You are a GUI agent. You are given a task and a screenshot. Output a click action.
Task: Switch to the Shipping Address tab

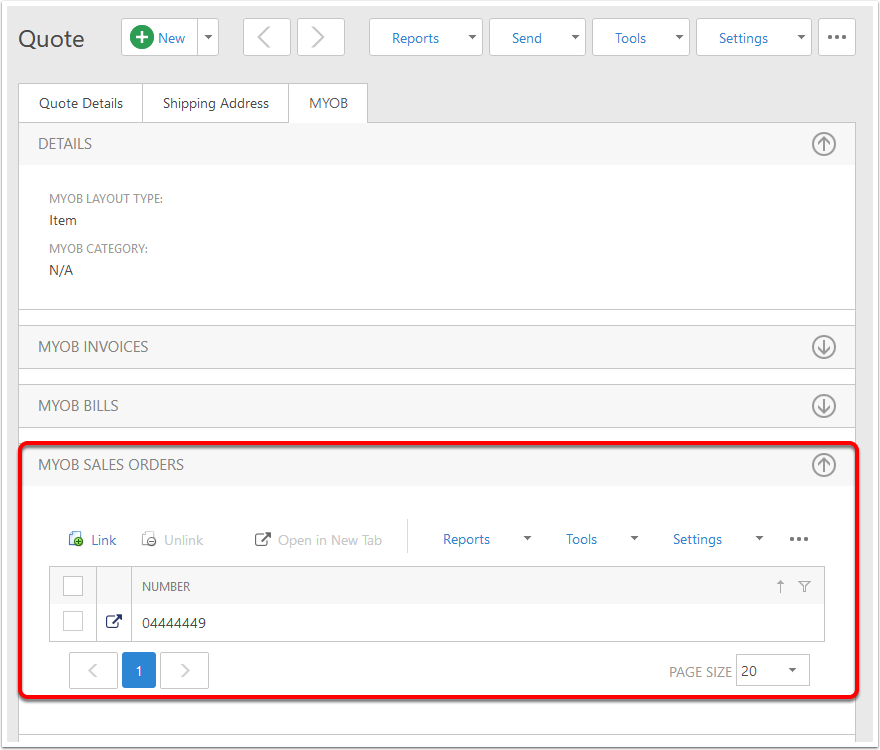click(x=216, y=103)
